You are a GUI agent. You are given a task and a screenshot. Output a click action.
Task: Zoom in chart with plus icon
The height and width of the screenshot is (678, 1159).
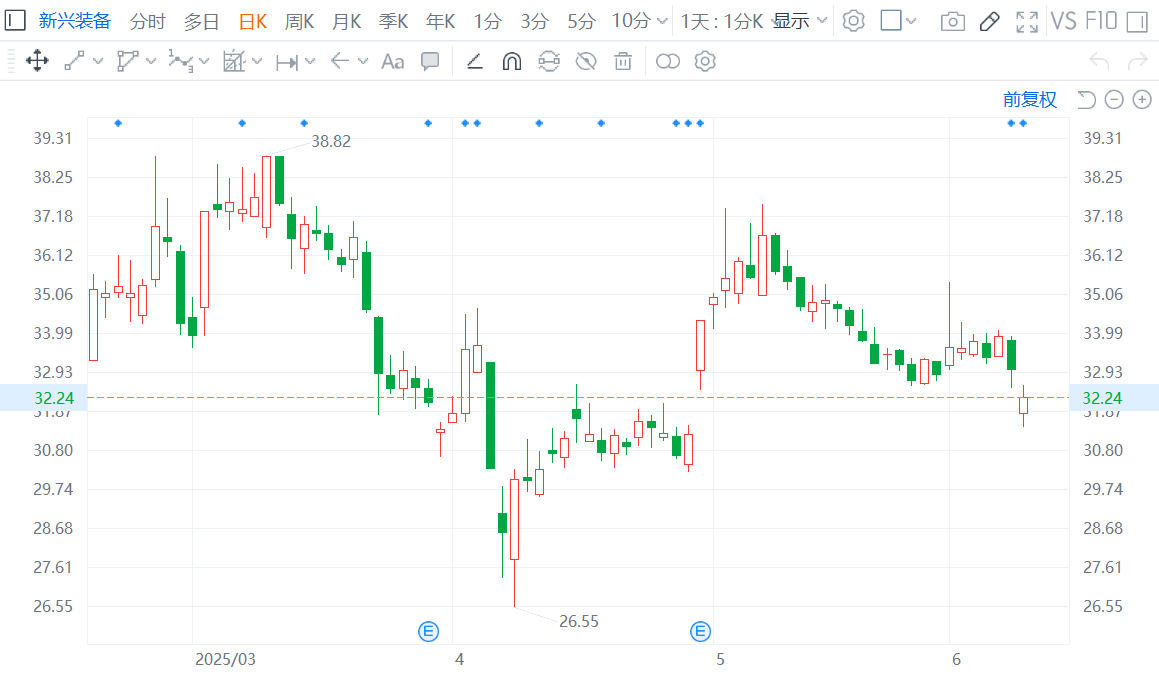(1142, 99)
